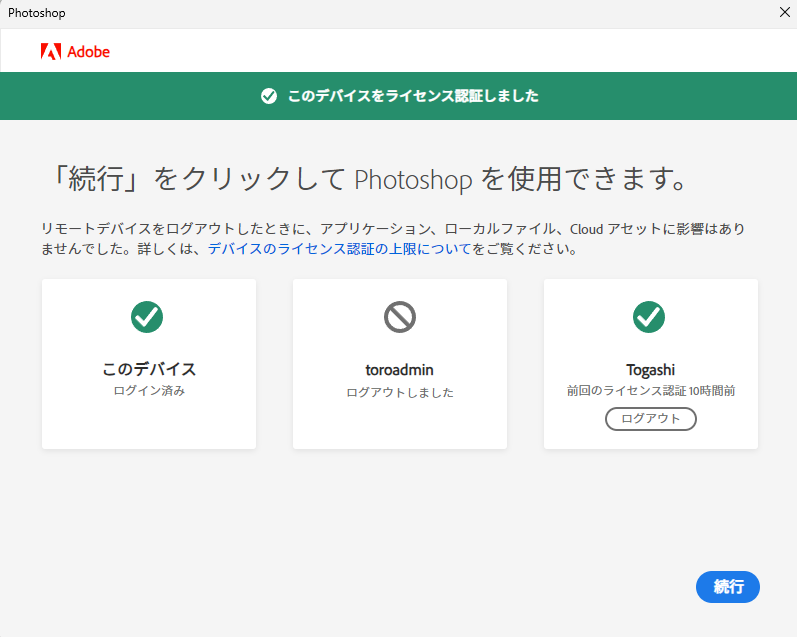Viewport: 797px width, 637px height.
Task: Click the green checkmark on Togashi card
Action: click(649, 317)
